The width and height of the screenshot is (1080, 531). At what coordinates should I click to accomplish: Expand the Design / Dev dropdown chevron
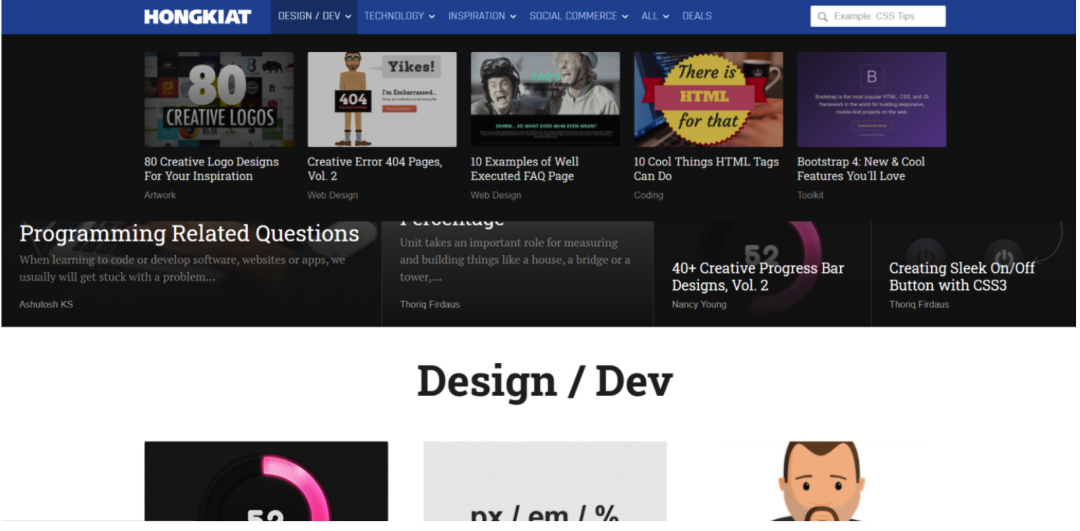[348, 17]
